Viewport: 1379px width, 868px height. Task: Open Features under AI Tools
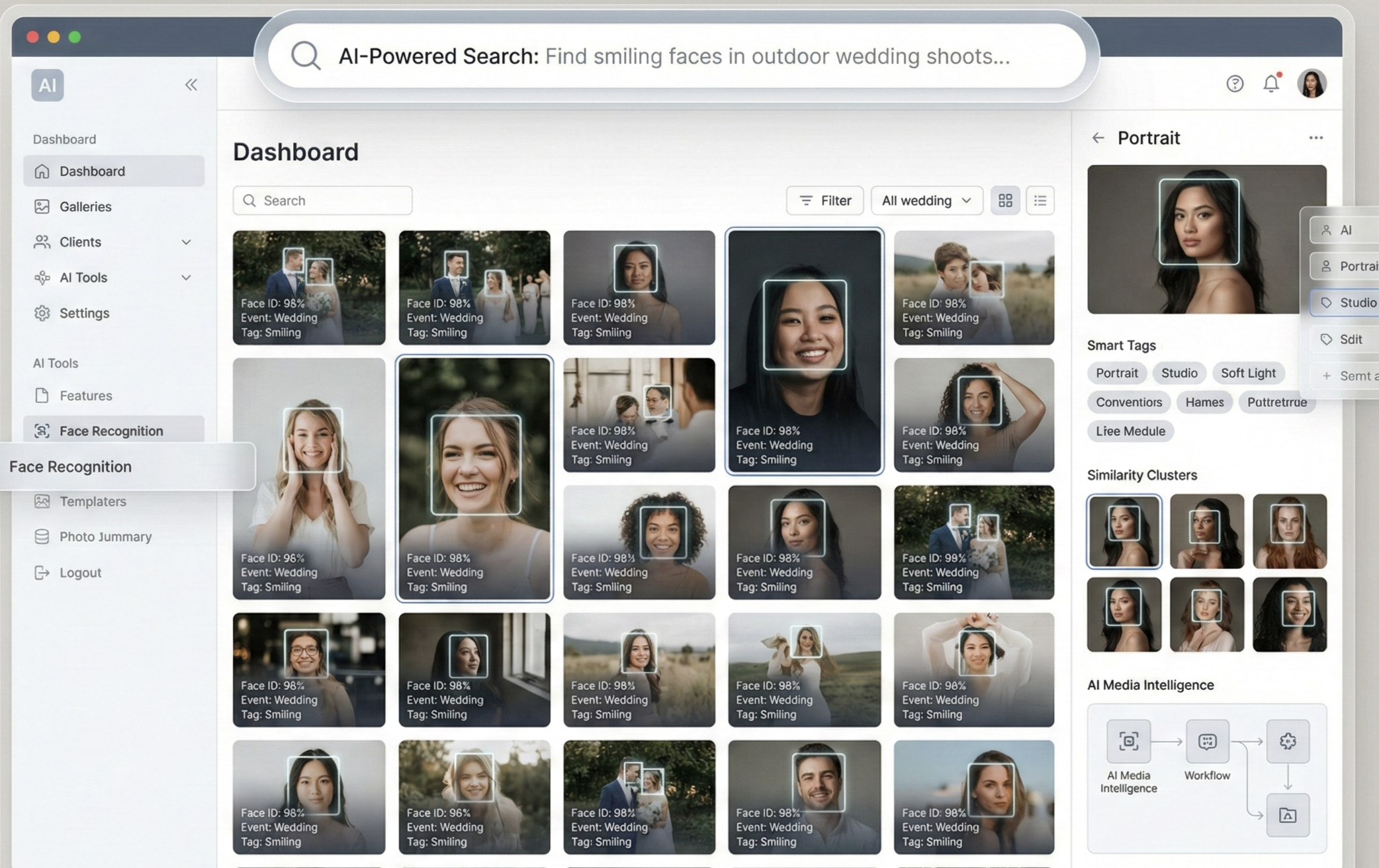click(x=114, y=396)
